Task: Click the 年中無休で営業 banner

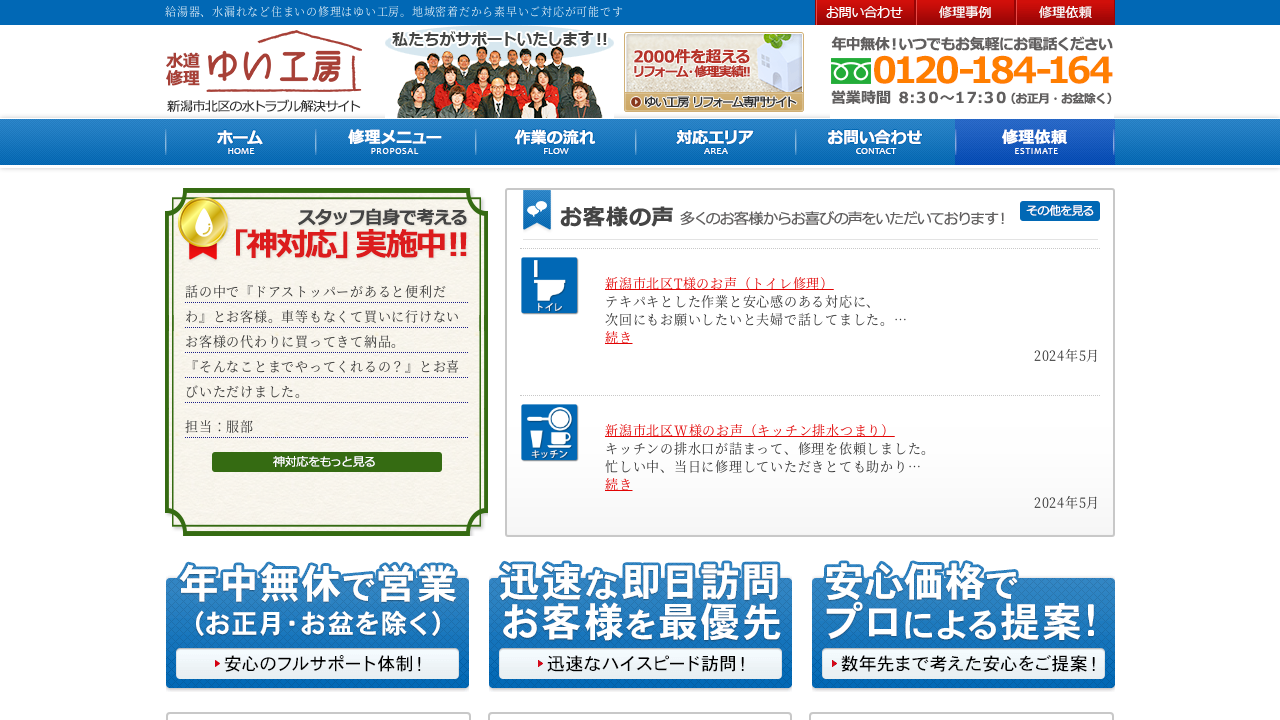Action: (317, 625)
